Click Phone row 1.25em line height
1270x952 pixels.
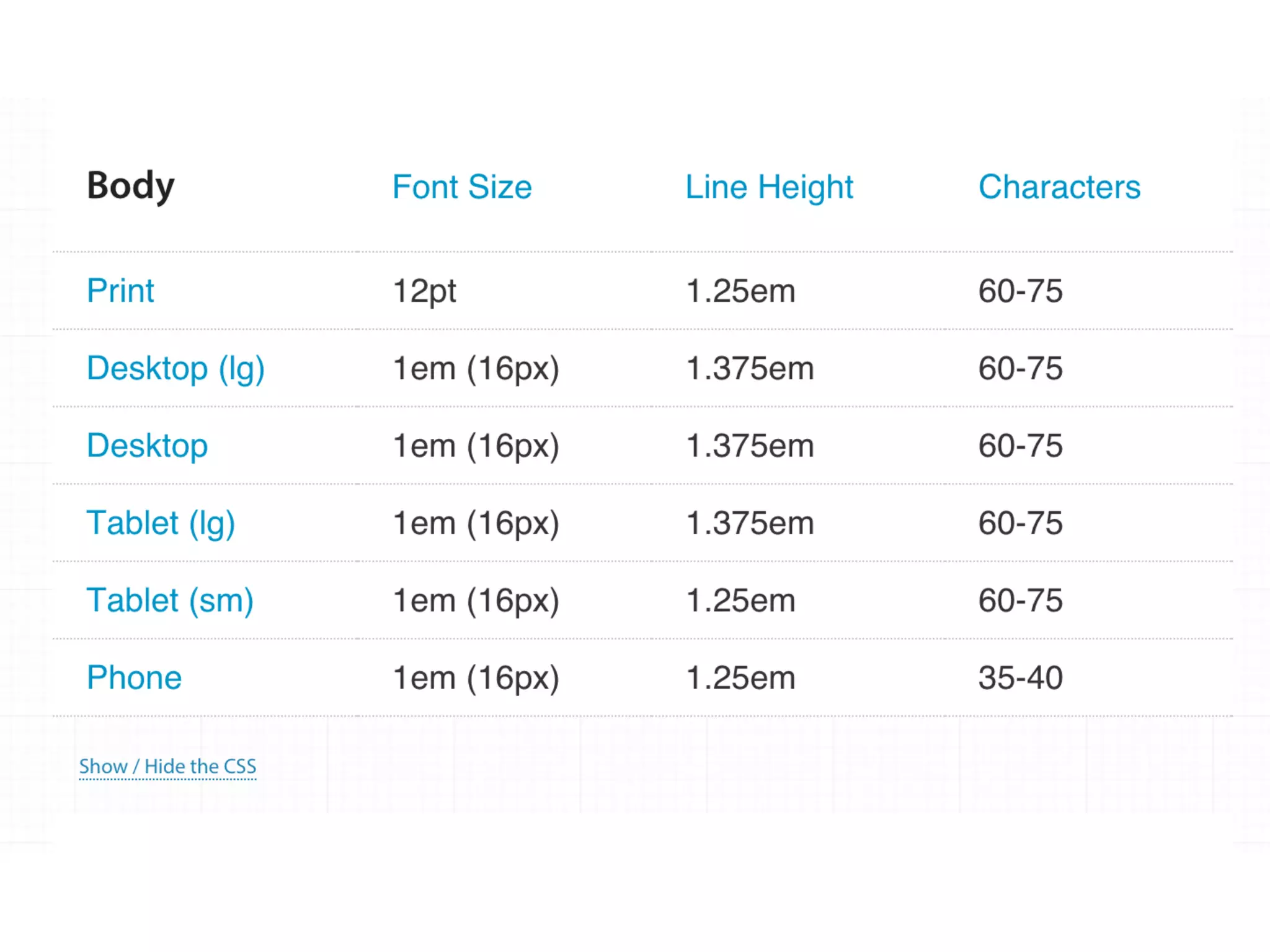pos(740,677)
